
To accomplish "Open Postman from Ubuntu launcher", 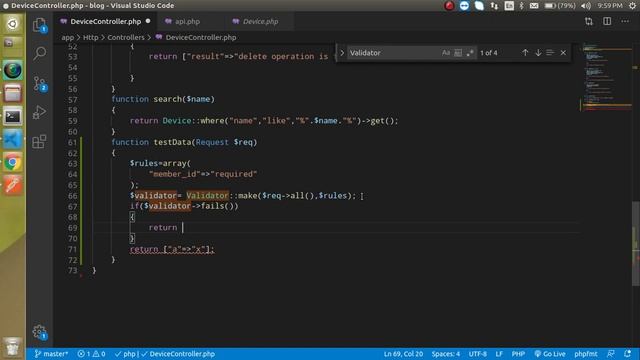I will pyautogui.click(x=13, y=185).
